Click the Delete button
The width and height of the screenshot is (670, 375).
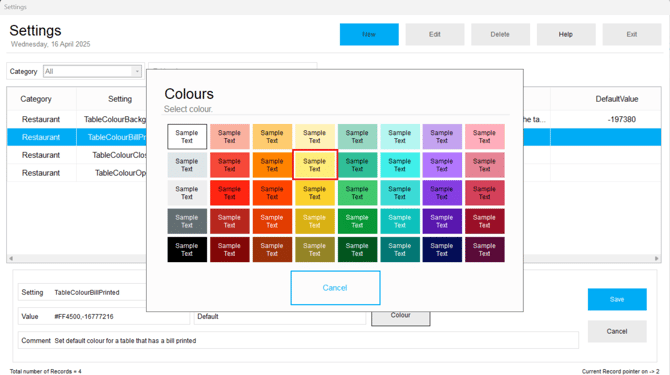point(500,34)
